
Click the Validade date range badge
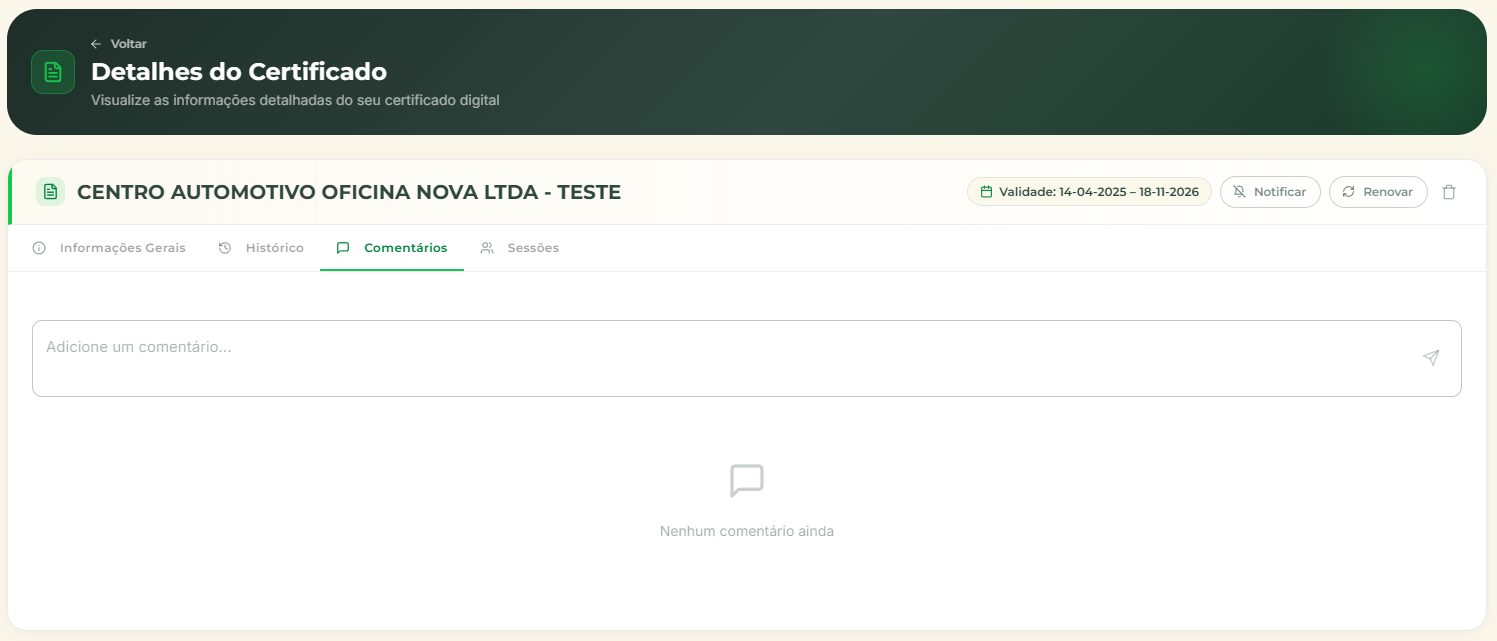click(x=1089, y=192)
